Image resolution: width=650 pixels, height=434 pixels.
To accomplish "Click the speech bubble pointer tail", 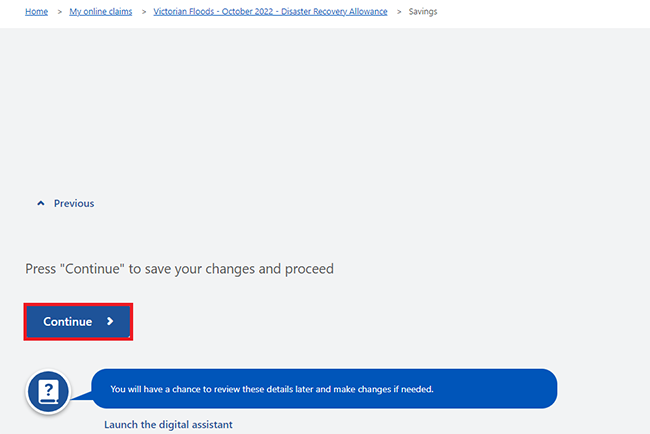I will pyautogui.click(x=81, y=395).
